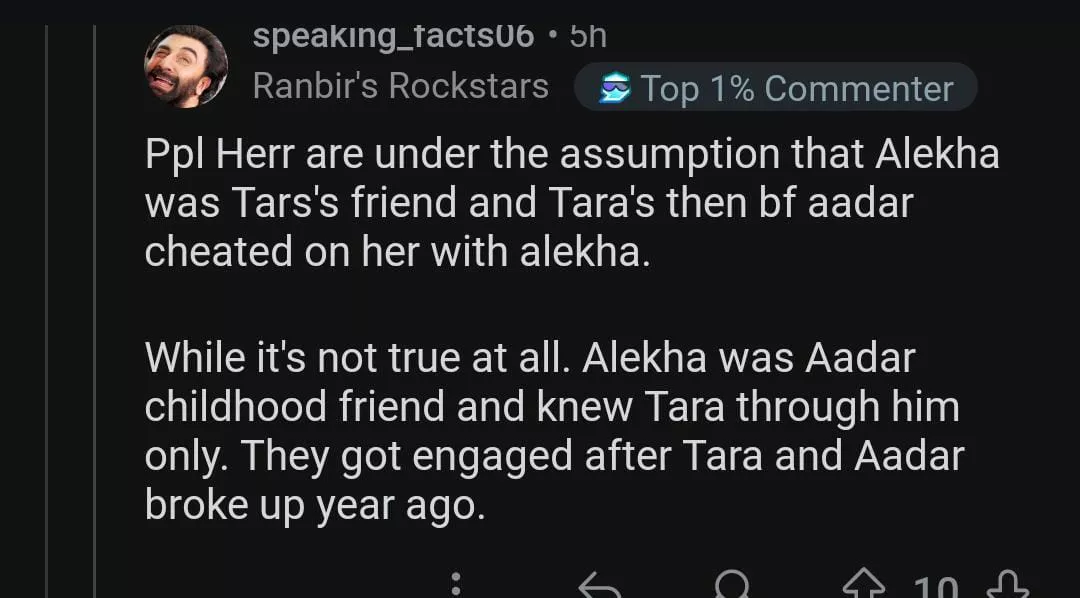The image size is (1080, 598).
Task: Click the vote count showing 10
Action: [x=934, y=588]
